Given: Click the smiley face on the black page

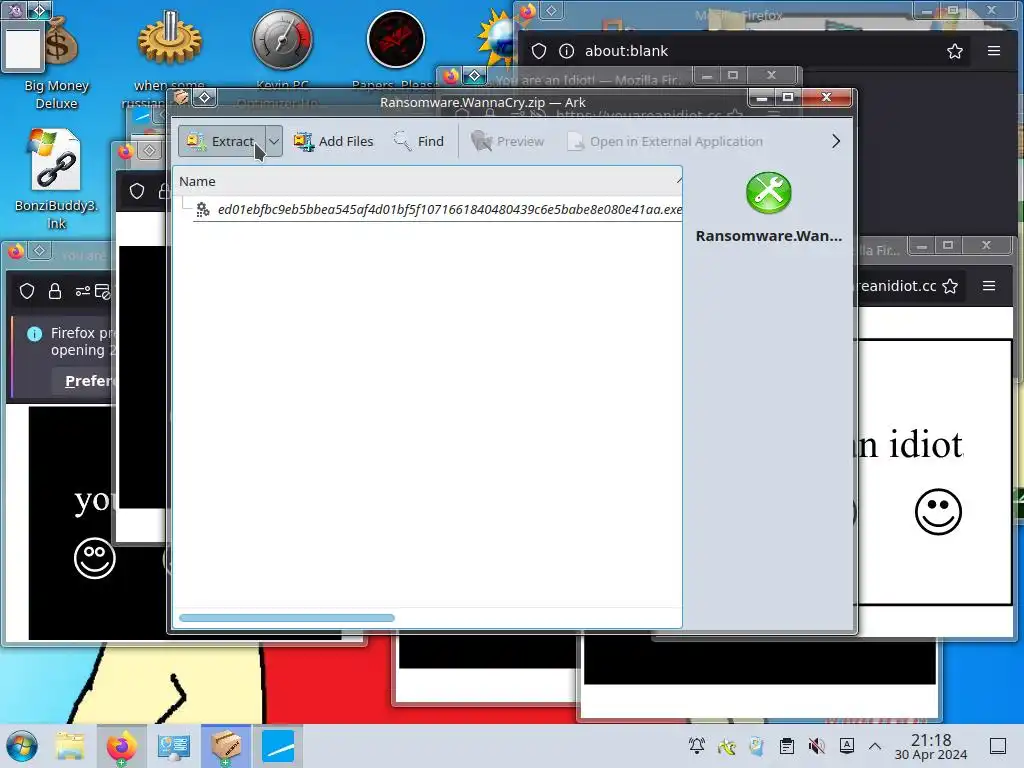Looking at the screenshot, I should [x=95, y=558].
